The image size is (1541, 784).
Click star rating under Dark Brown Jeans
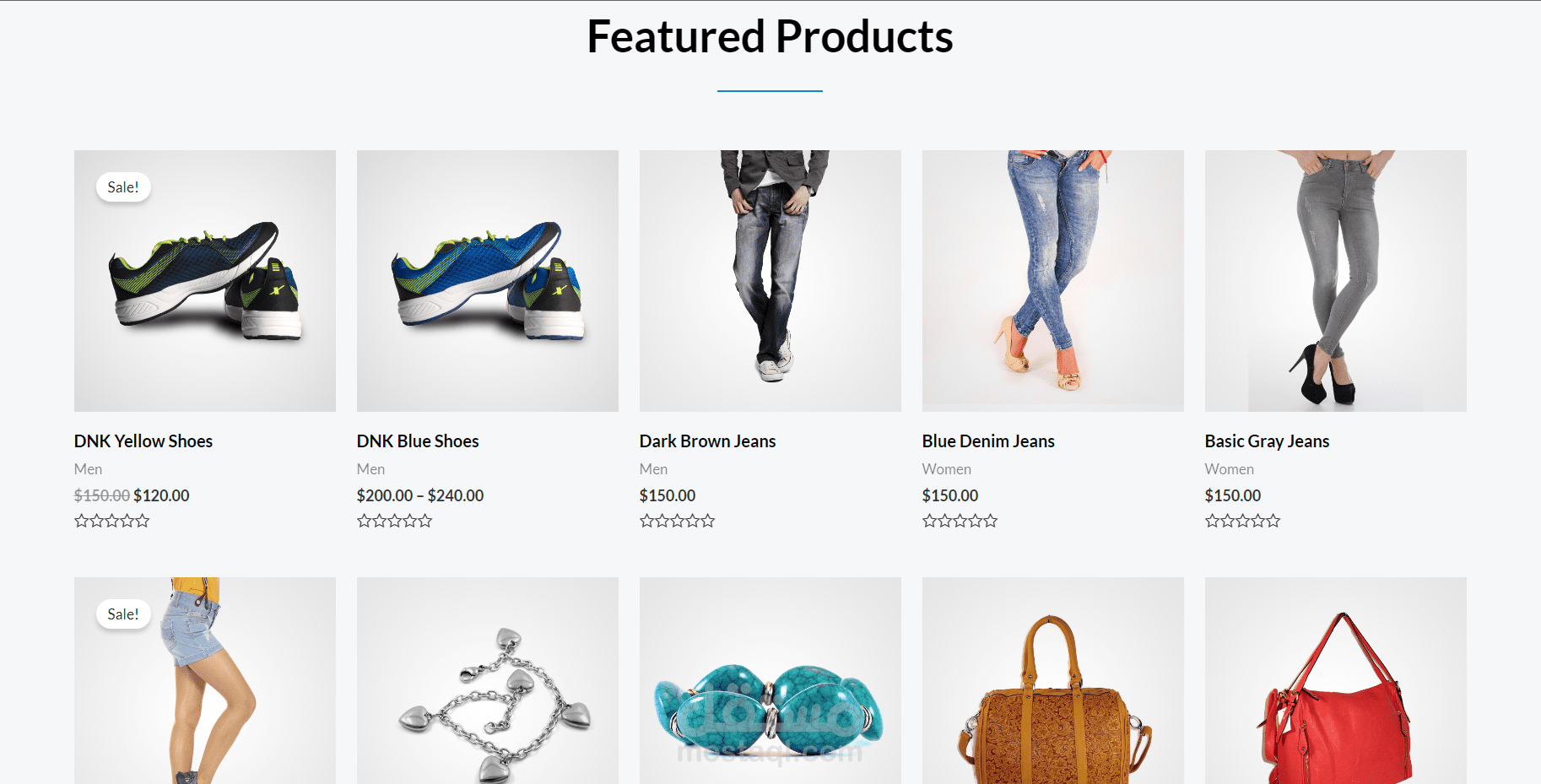pos(678,521)
